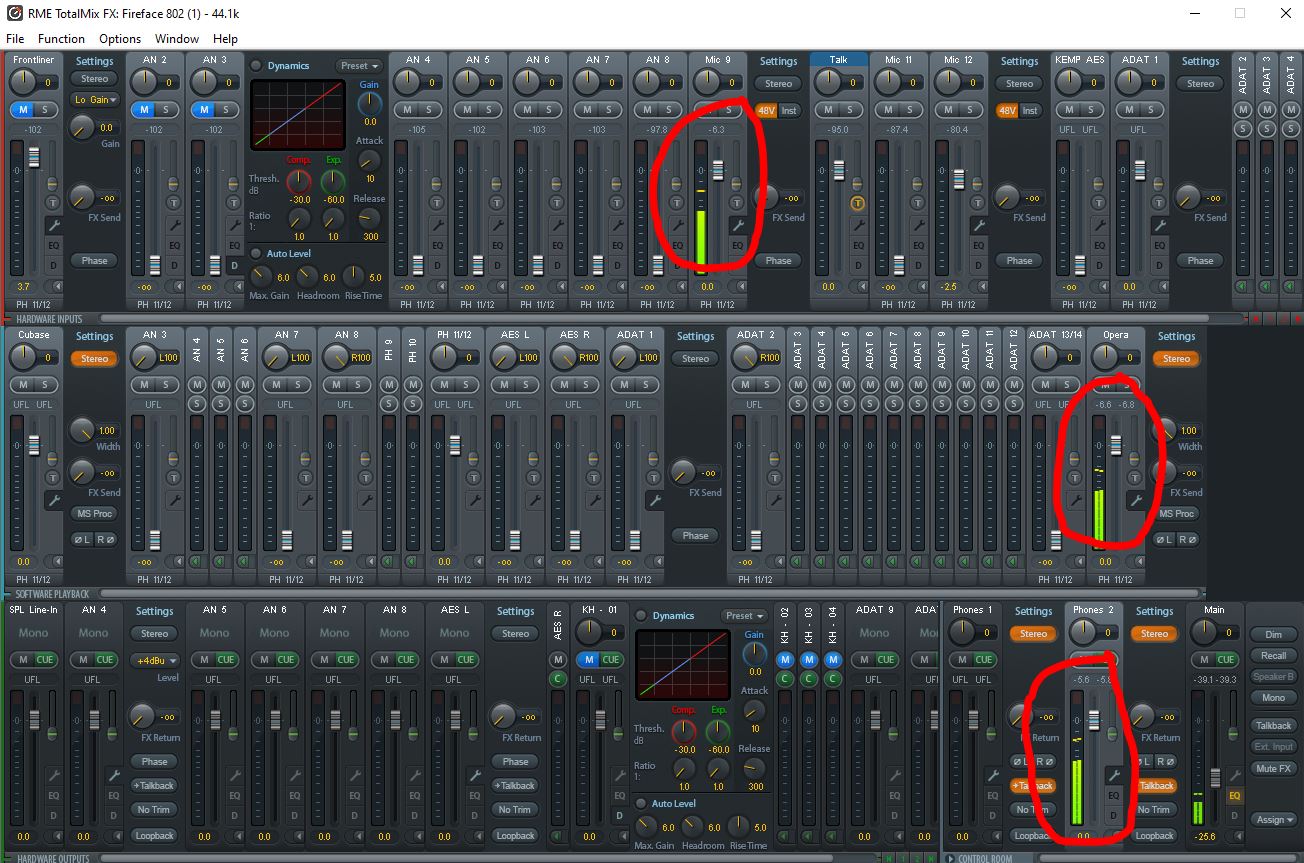1304x863 pixels.
Task: Click the wrench icon on Phones 1 channel
Action: point(994,775)
